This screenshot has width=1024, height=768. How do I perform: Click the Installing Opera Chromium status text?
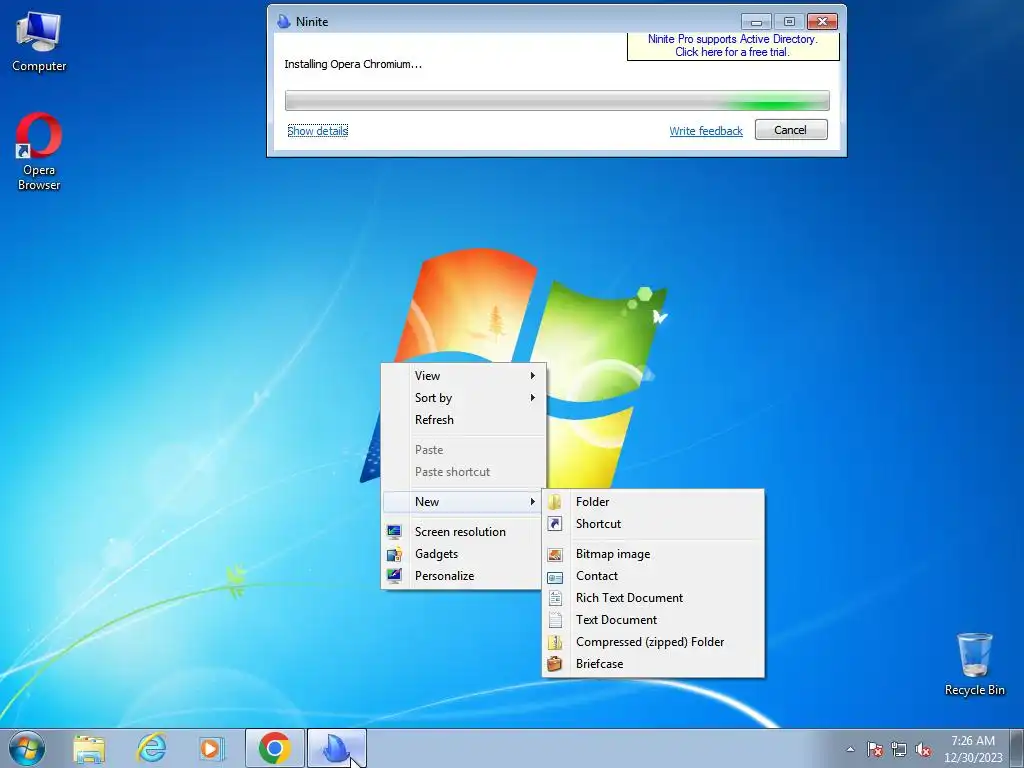click(353, 64)
